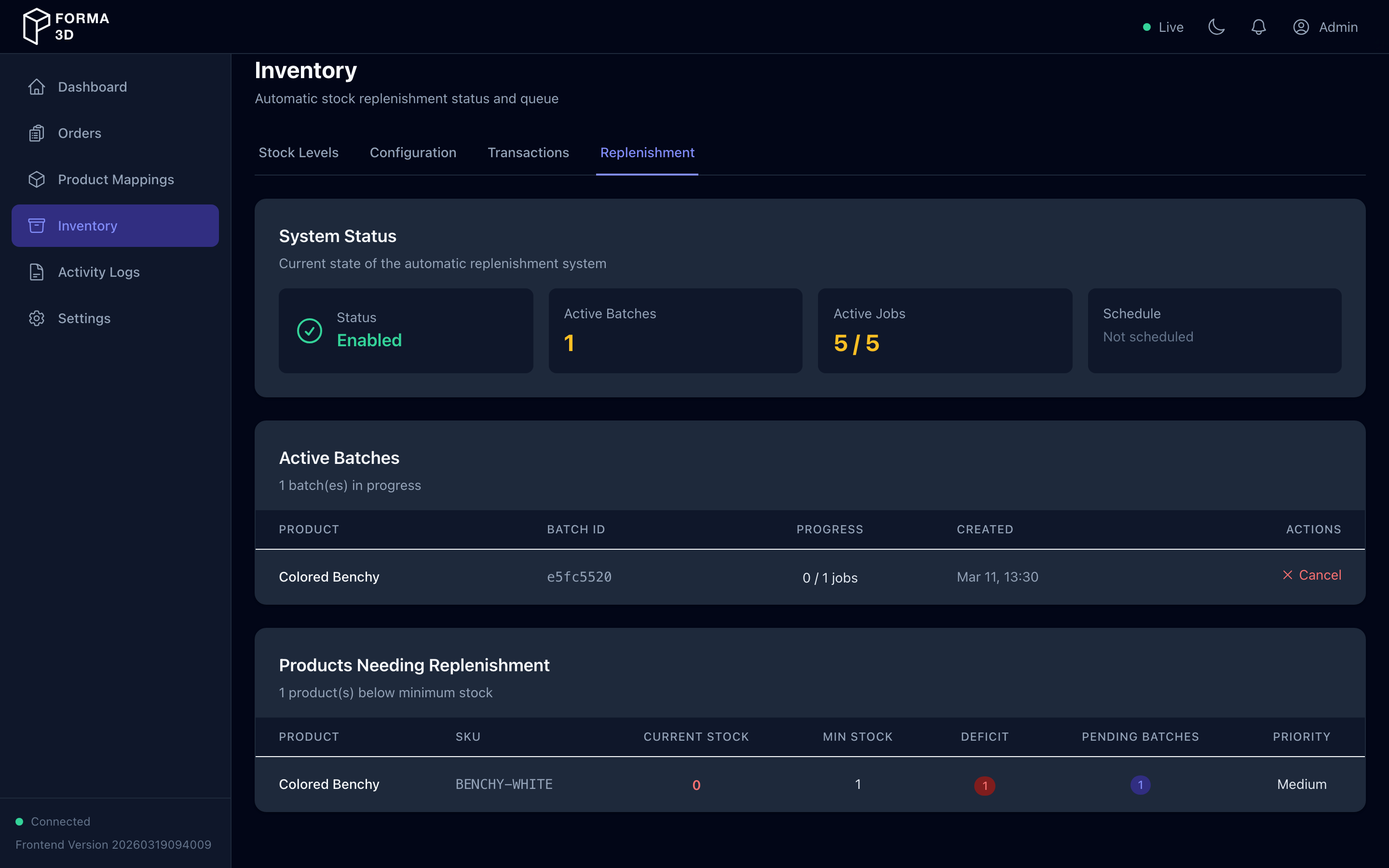Open Settings gear in the sidebar
The height and width of the screenshot is (868, 1389).
point(37,319)
